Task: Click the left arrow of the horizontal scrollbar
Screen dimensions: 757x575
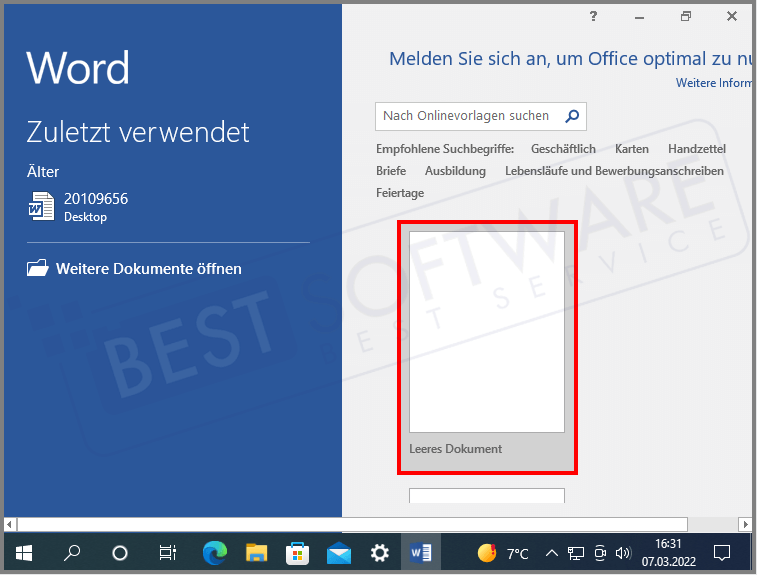Action: [9, 524]
